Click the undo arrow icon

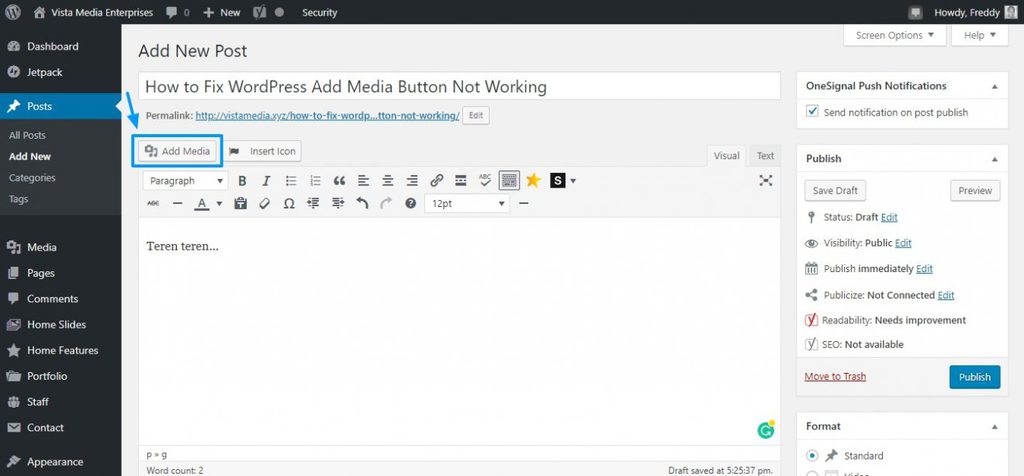(362, 204)
